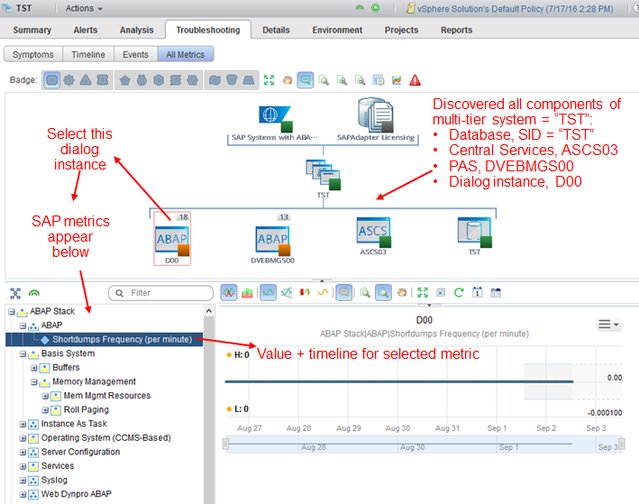Click the D00 ABAP dialog instance node
Screen dimensions: 639x504
(x=172, y=239)
